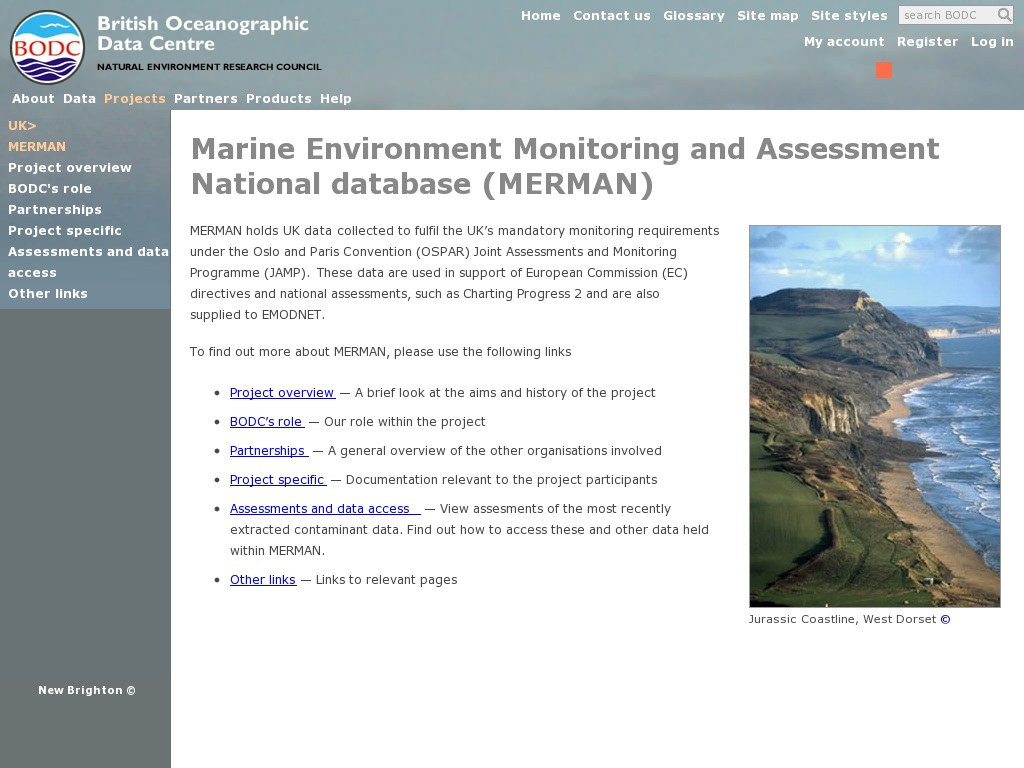1024x768 pixels.
Task: Follow the BODC's role link in content
Action: coord(266,422)
